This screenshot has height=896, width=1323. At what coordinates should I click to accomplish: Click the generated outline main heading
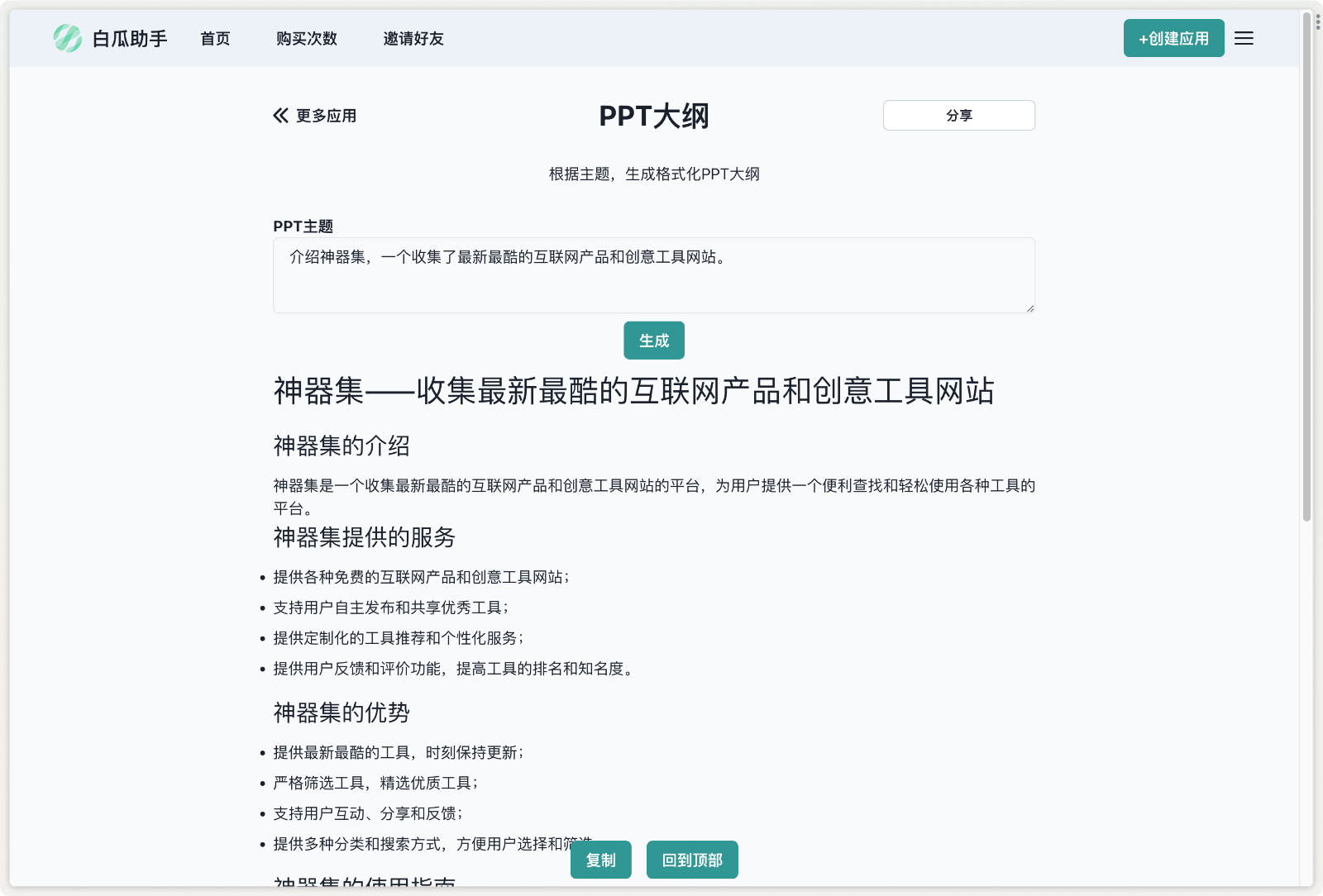pyautogui.click(x=636, y=392)
